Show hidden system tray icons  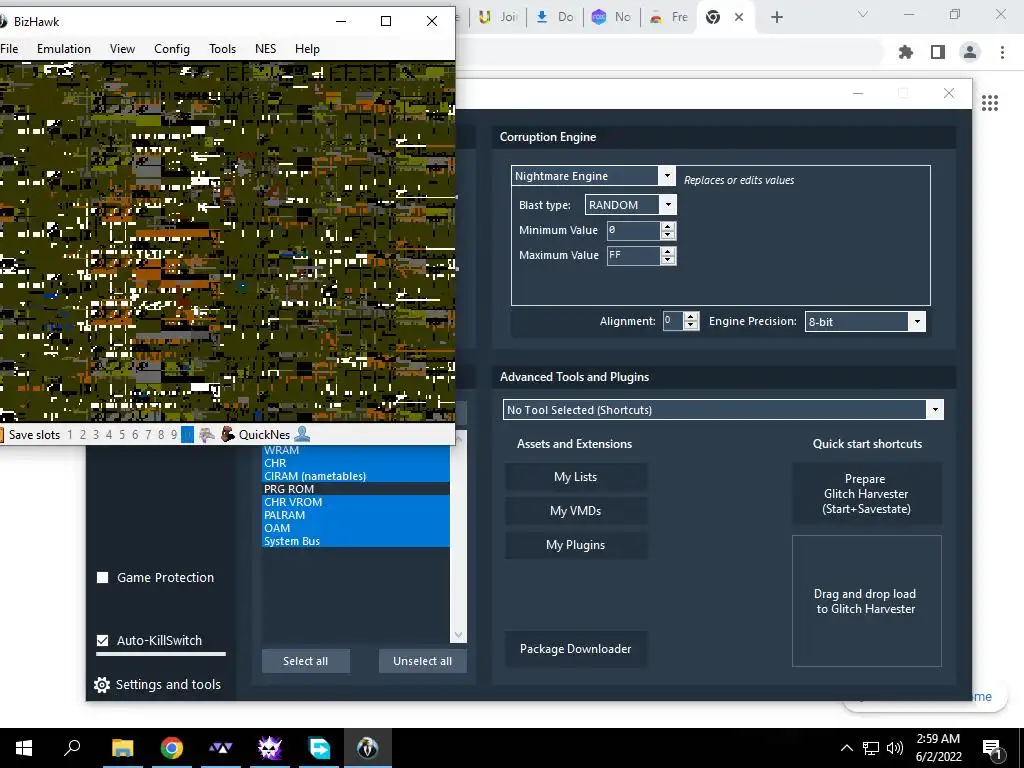tap(846, 748)
